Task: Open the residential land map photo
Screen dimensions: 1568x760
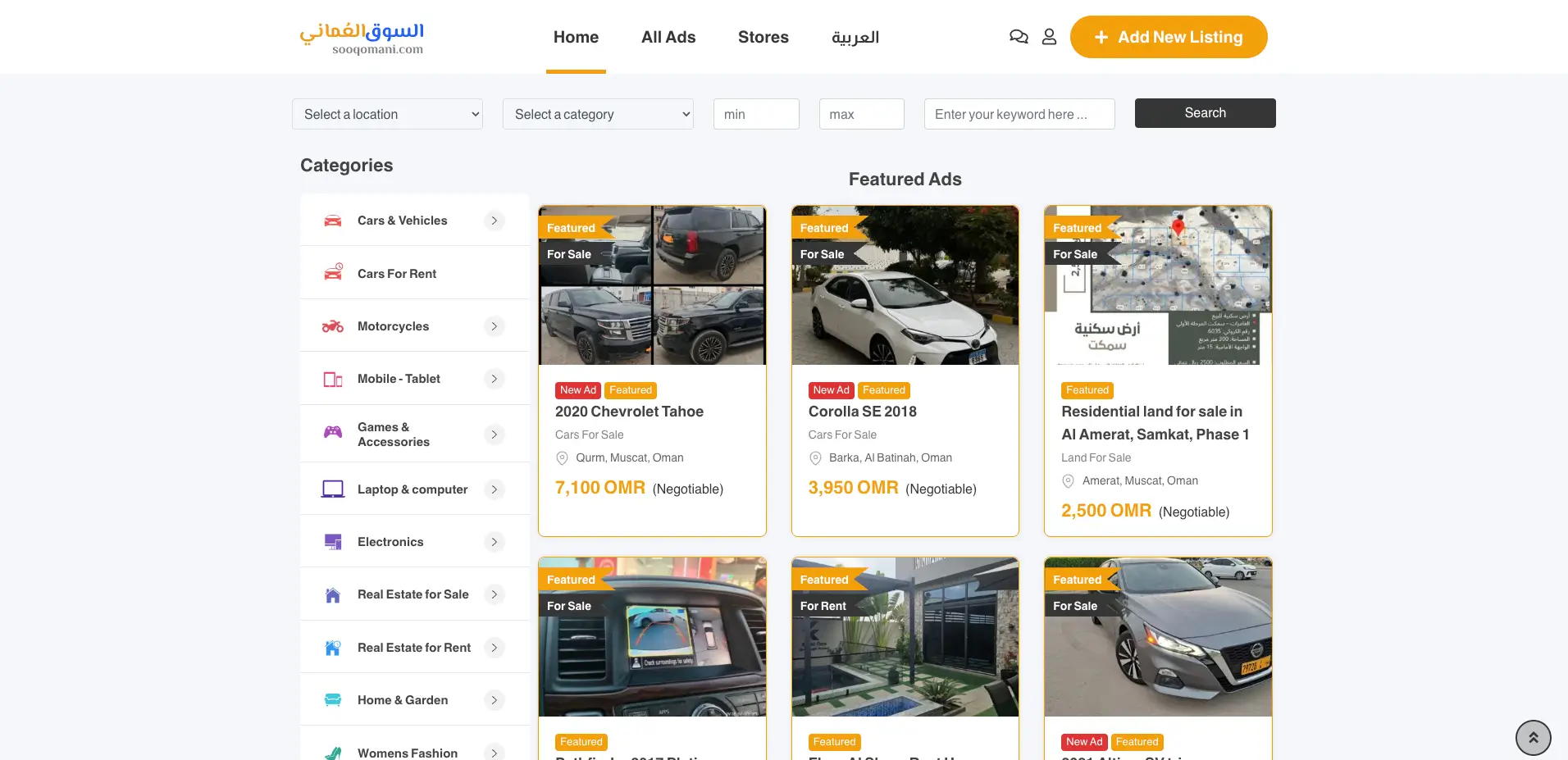Action: click(x=1158, y=285)
